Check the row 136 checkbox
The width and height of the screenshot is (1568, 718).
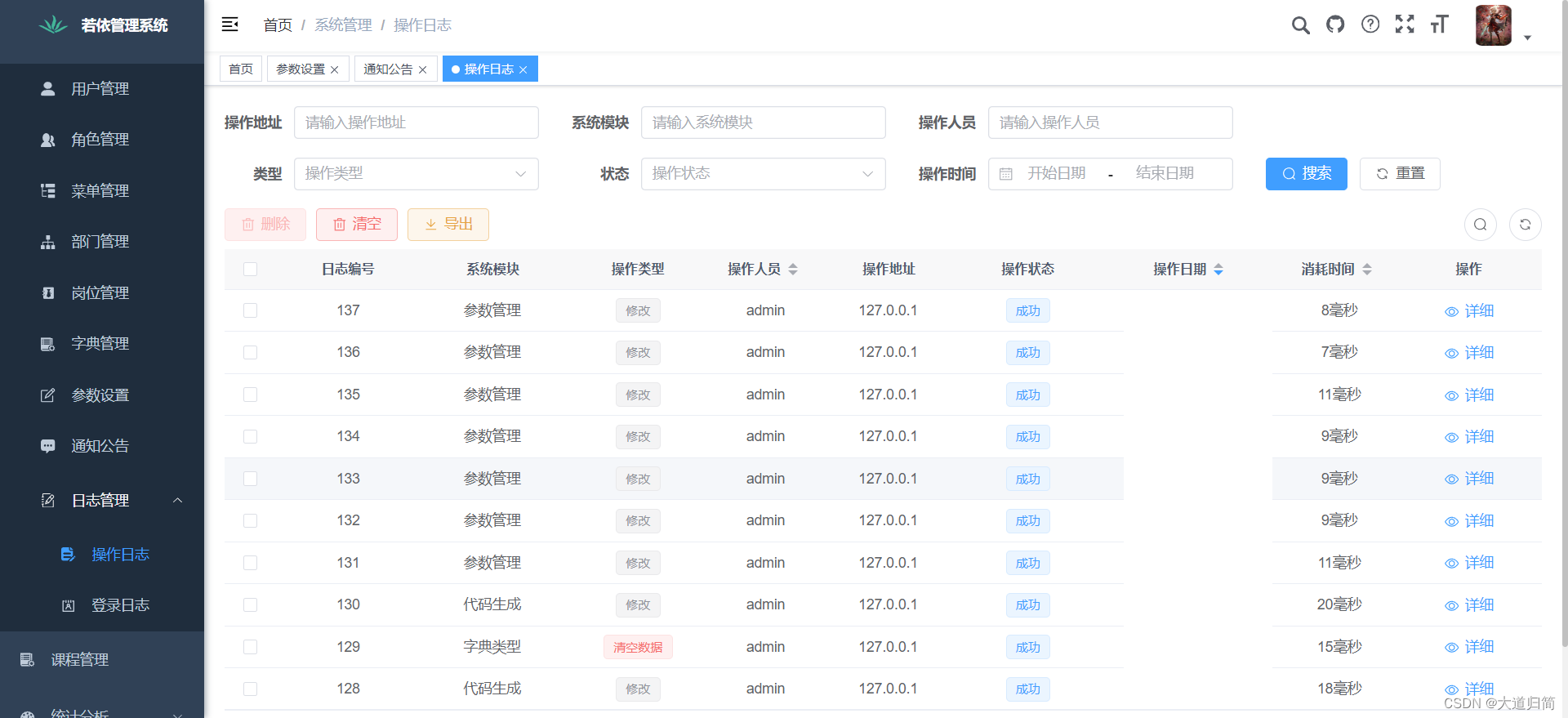251,353
